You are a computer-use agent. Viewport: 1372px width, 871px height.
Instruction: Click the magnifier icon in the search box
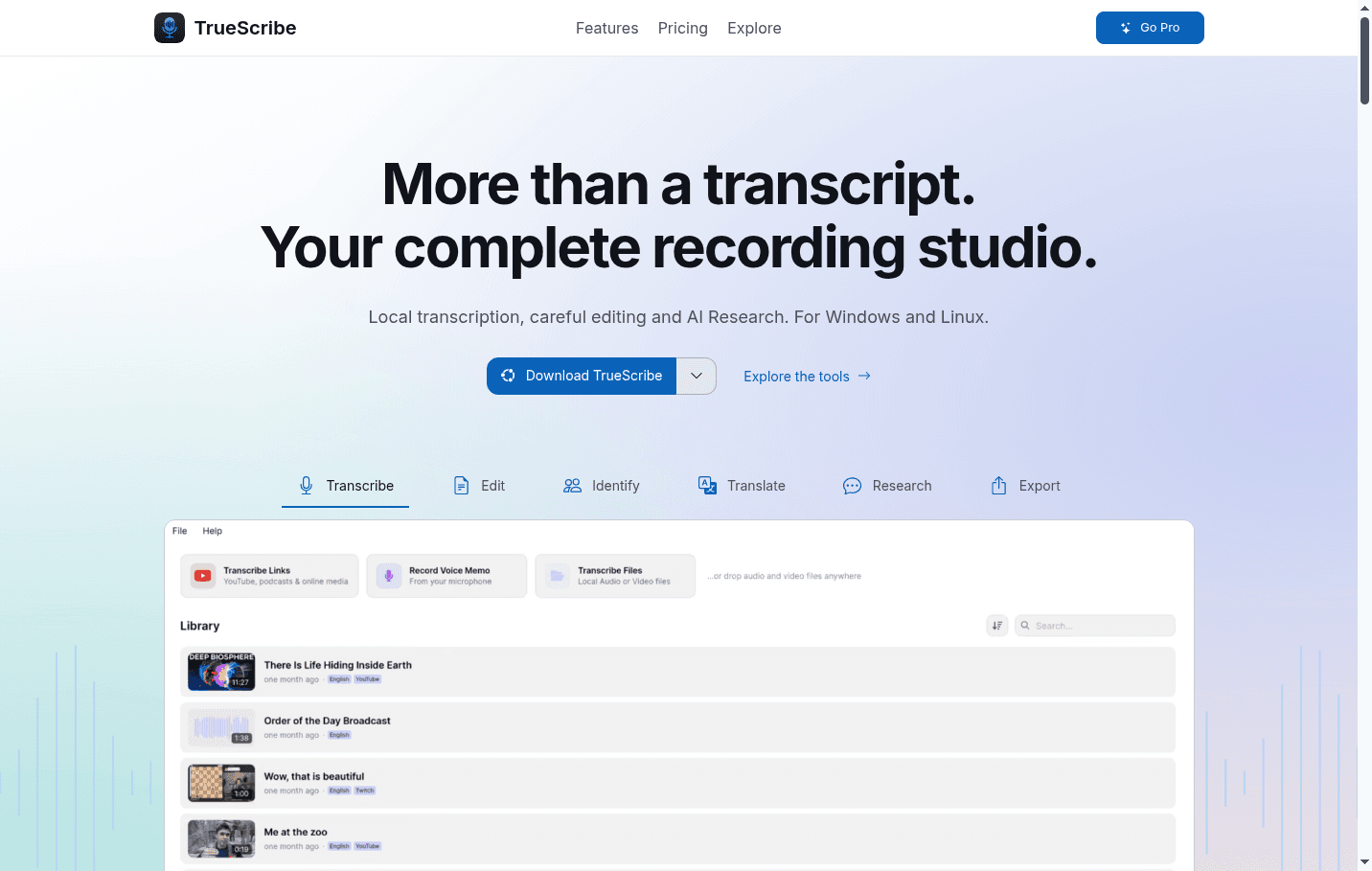1025,626
